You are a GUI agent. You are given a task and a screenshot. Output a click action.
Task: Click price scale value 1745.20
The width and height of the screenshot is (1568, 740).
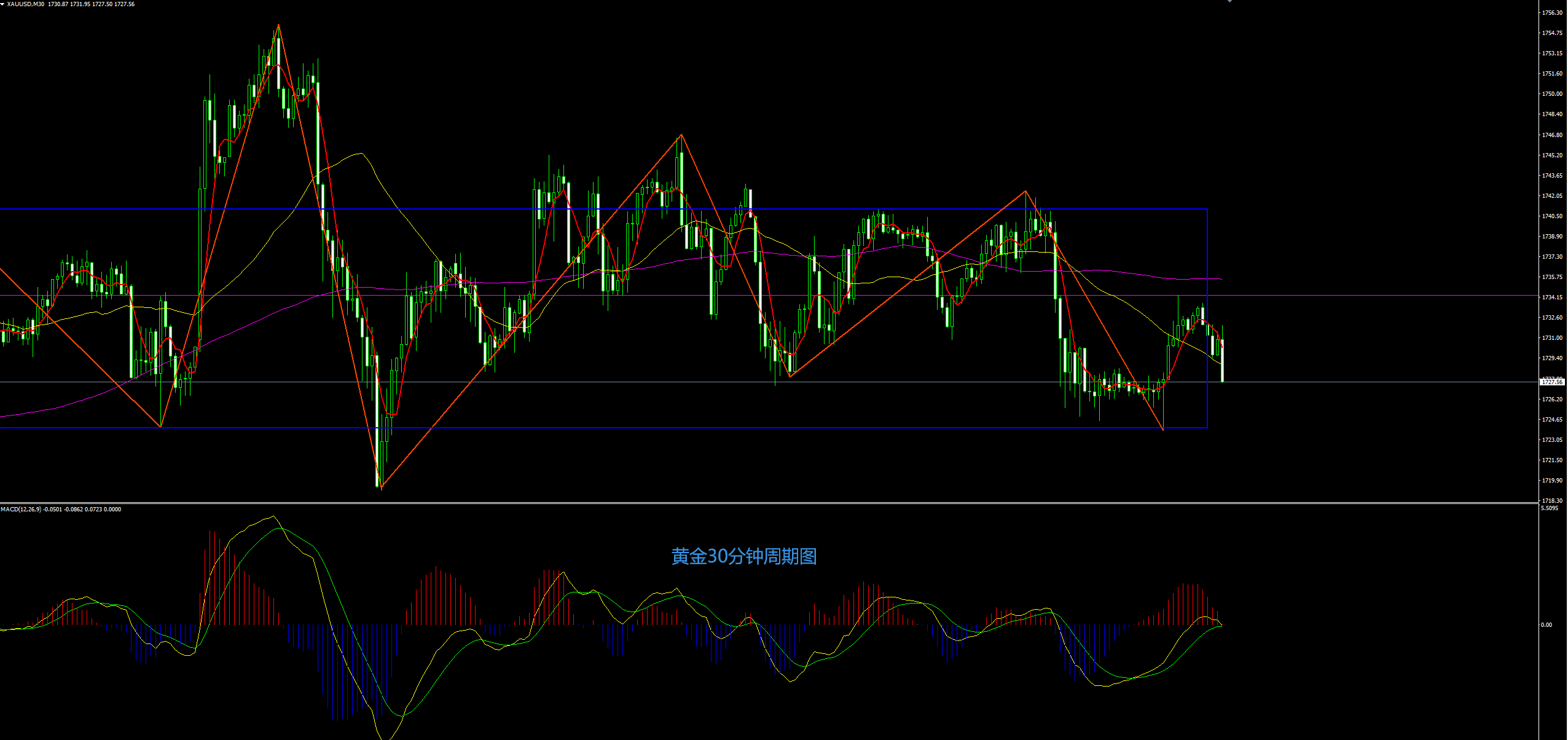(1552, 155)
